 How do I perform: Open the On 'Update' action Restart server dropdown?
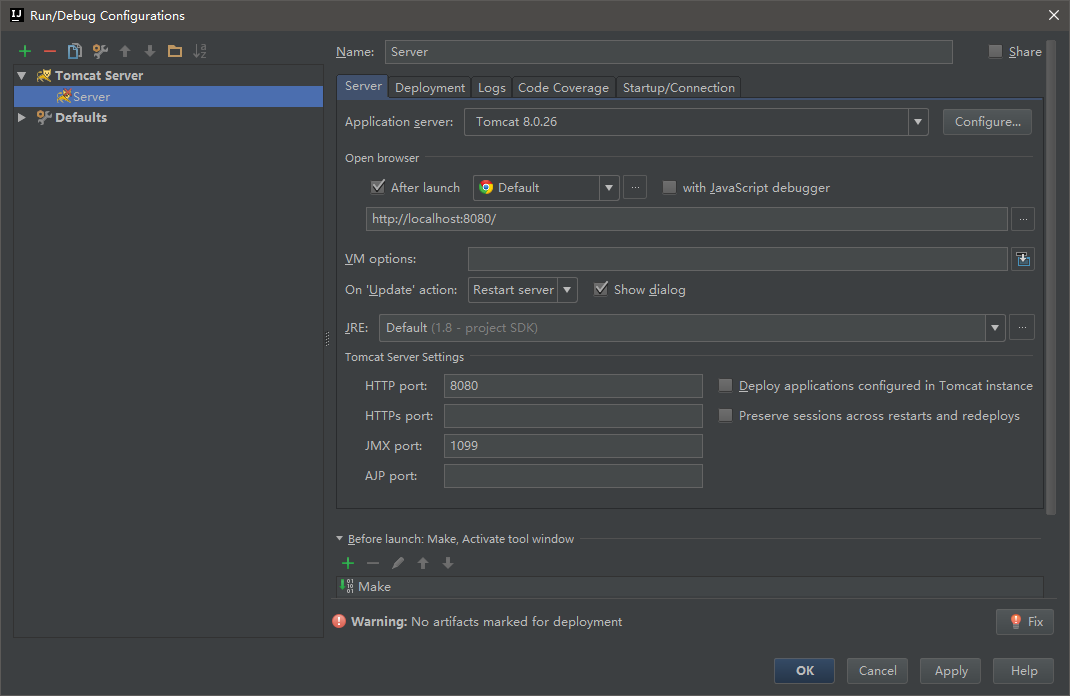(567, 290)
